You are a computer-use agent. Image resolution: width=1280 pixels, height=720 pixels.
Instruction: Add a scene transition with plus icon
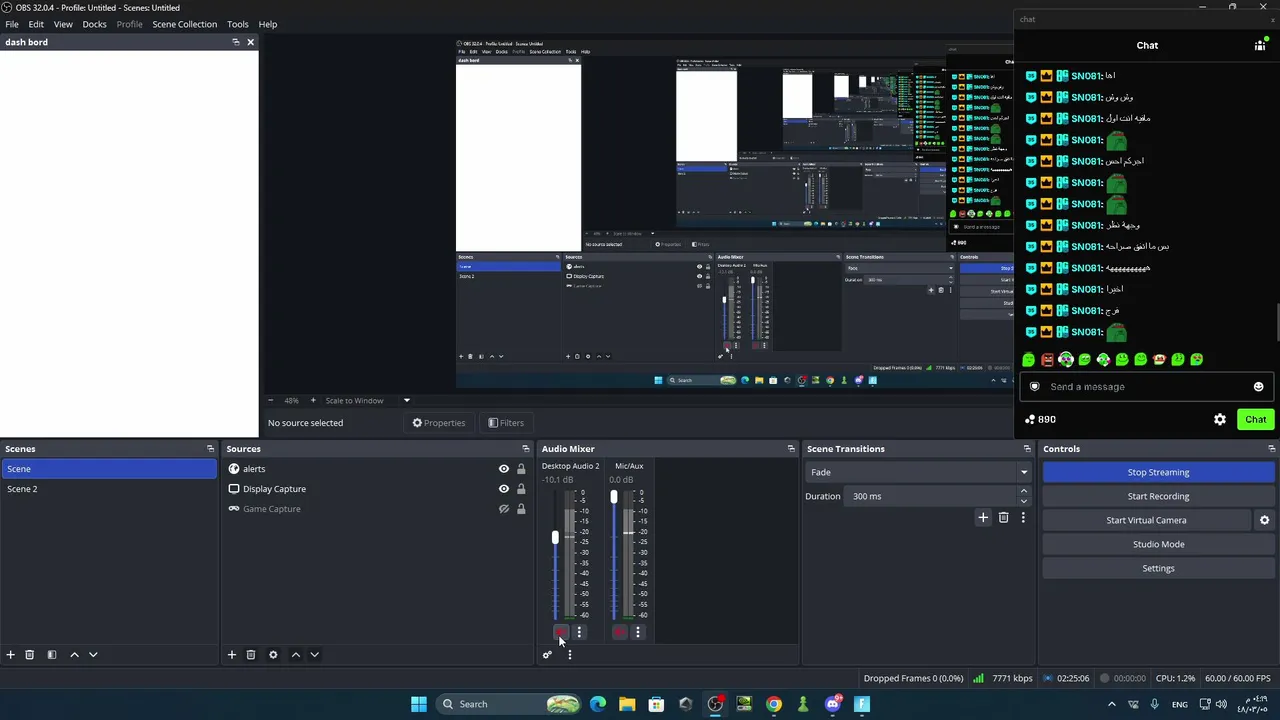[x=983, y=517]
